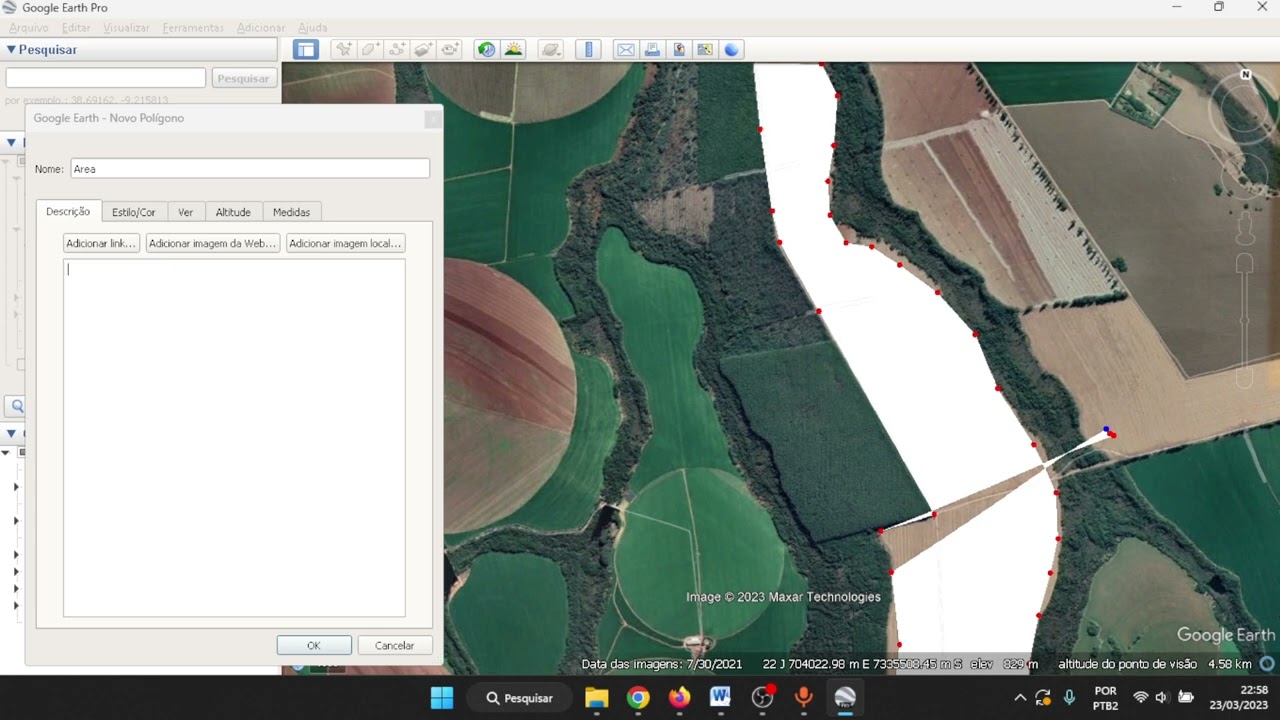Viewport: 1280px width, 720px height.
Task: Click the Cancelar button
Action: [394, 645]
